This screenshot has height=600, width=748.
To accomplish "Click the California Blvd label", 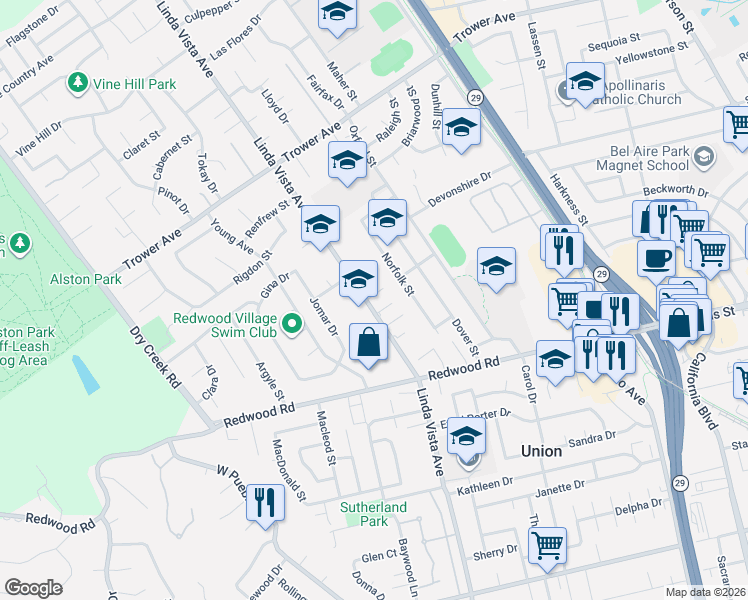I will point(704,391).
